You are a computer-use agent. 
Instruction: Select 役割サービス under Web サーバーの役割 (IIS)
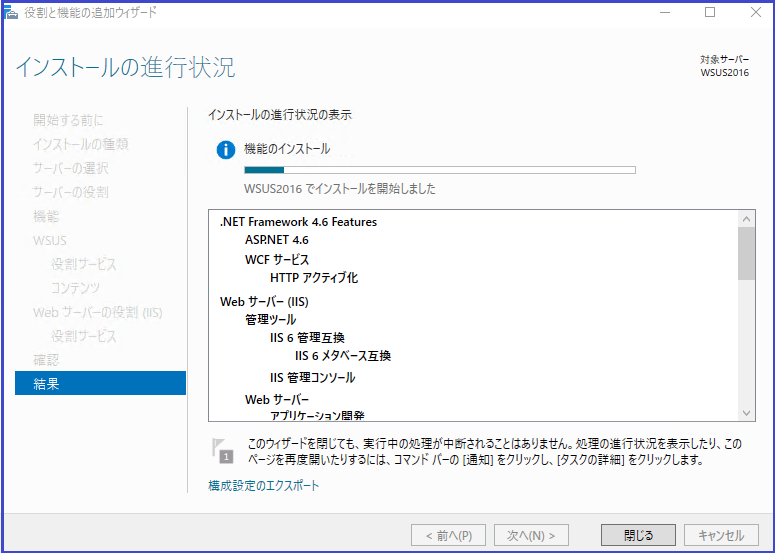tap(84, 336)
